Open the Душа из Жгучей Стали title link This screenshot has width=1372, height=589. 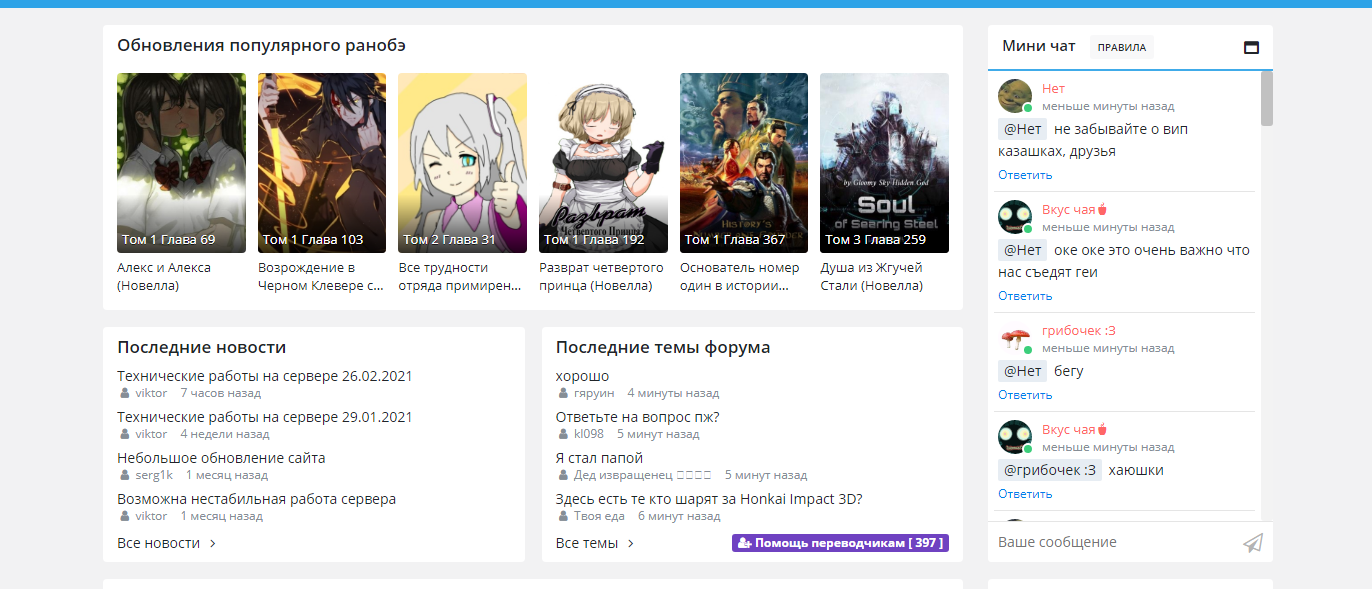pos(872,276)
